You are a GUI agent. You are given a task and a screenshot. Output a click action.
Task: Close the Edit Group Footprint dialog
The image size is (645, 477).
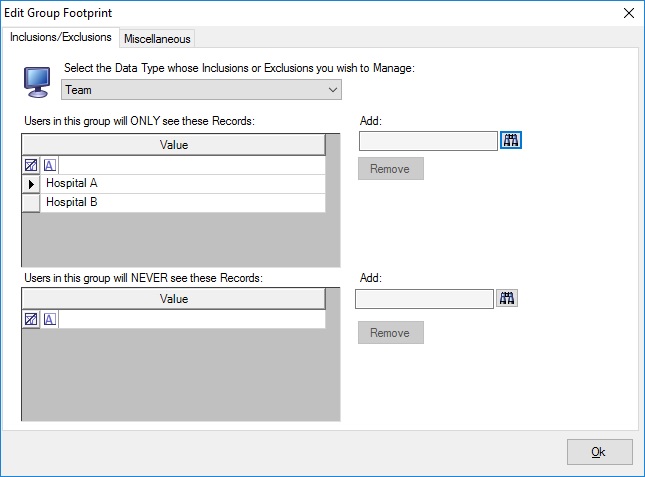tap(628, 13)
